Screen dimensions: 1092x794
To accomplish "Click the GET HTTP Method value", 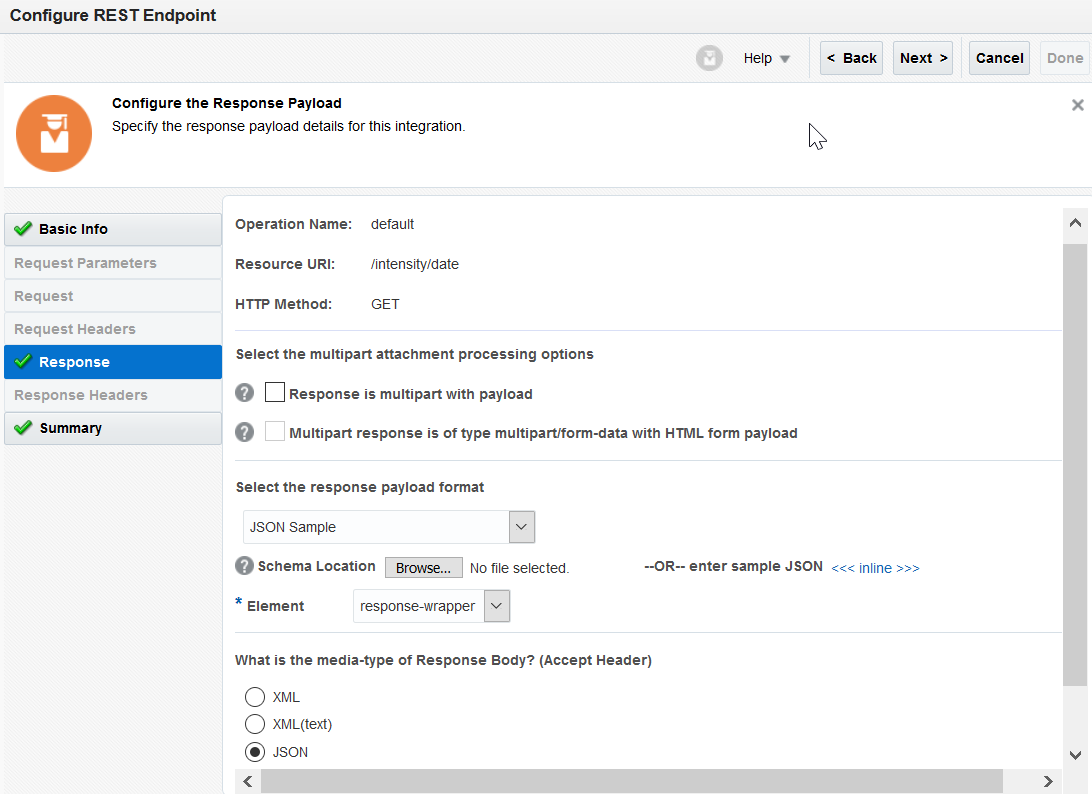I will coord(385,304).
